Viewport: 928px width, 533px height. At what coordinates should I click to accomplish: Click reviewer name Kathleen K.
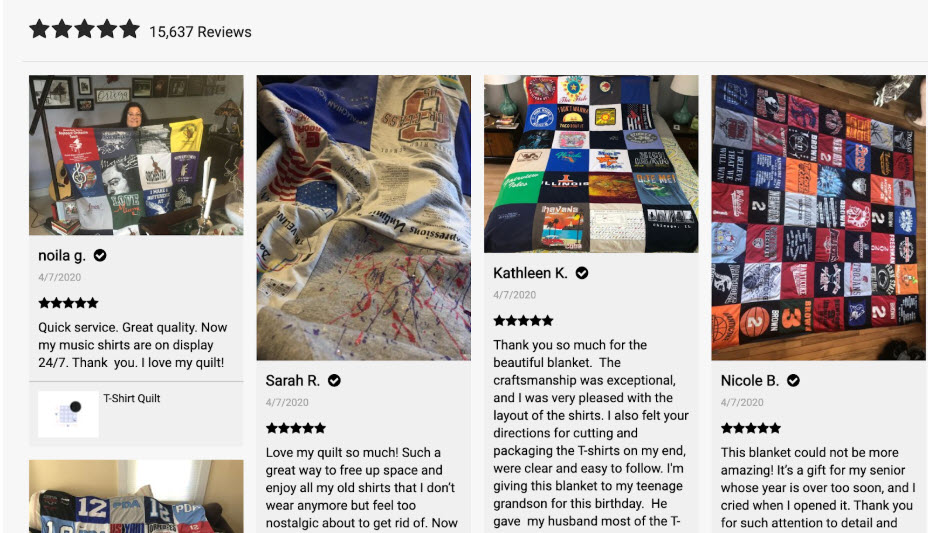(530, 273)
